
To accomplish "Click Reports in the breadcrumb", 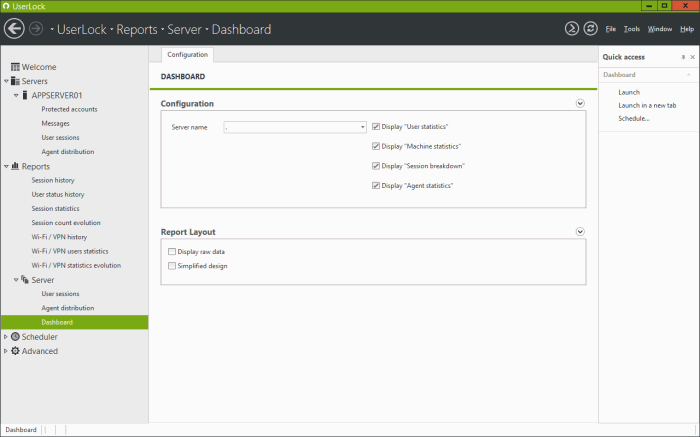I will click(137, 29).
